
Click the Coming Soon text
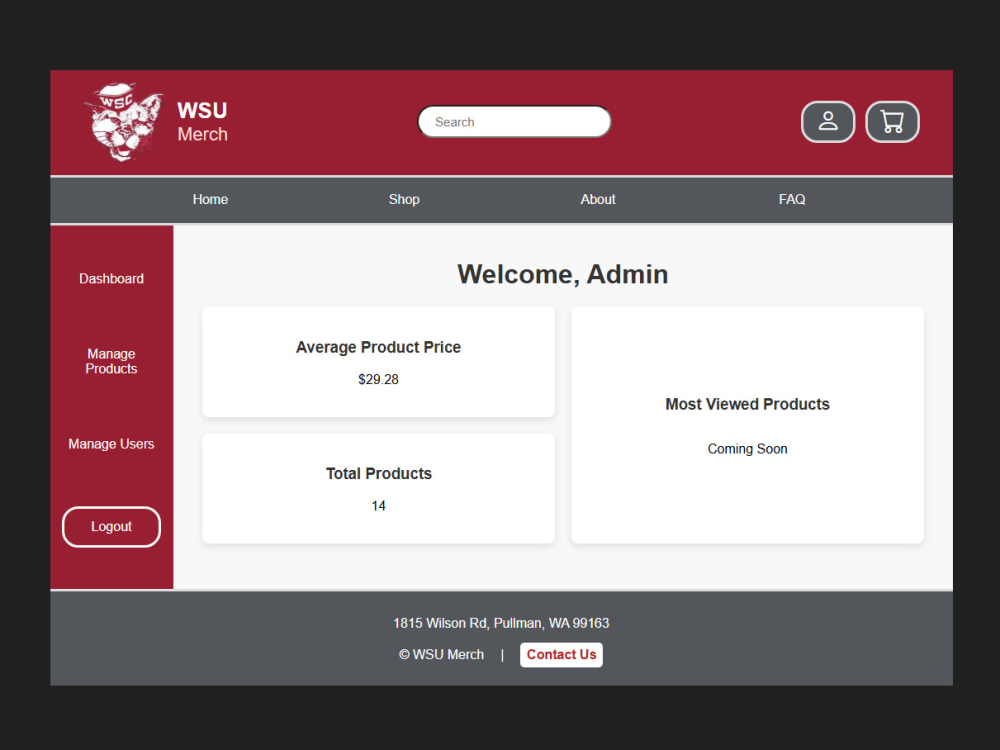point(747,449)
